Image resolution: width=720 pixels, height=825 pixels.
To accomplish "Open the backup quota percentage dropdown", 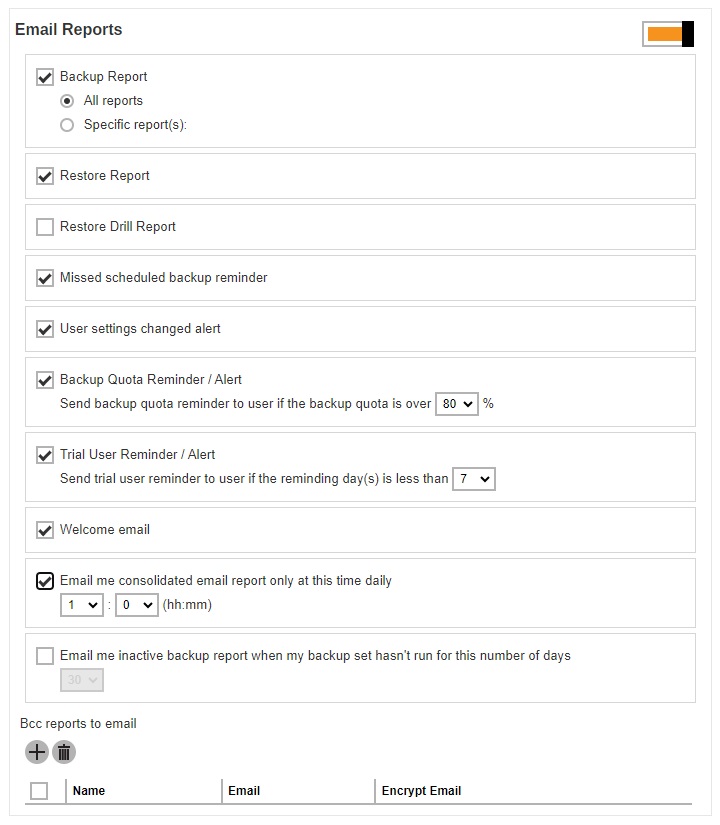I will click(x=456, y=404).
